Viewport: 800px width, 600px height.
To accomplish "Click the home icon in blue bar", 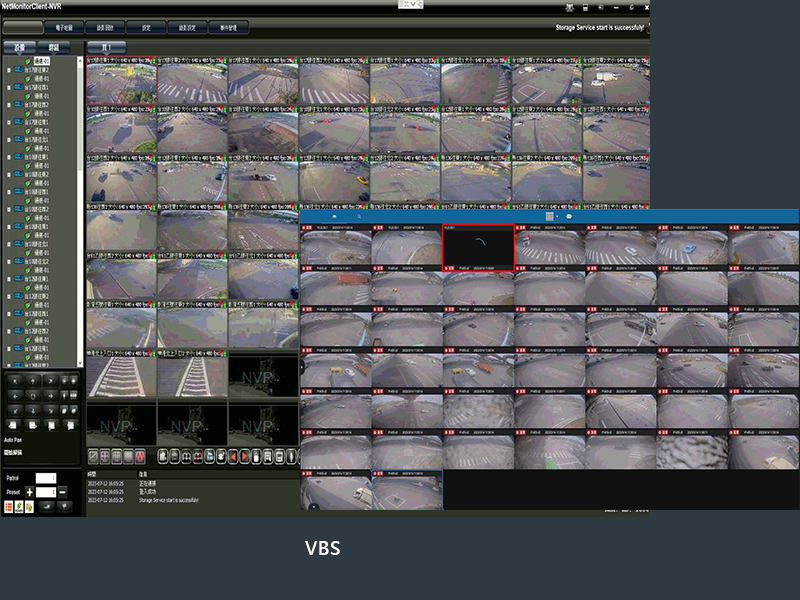I will tap(333, 216).
